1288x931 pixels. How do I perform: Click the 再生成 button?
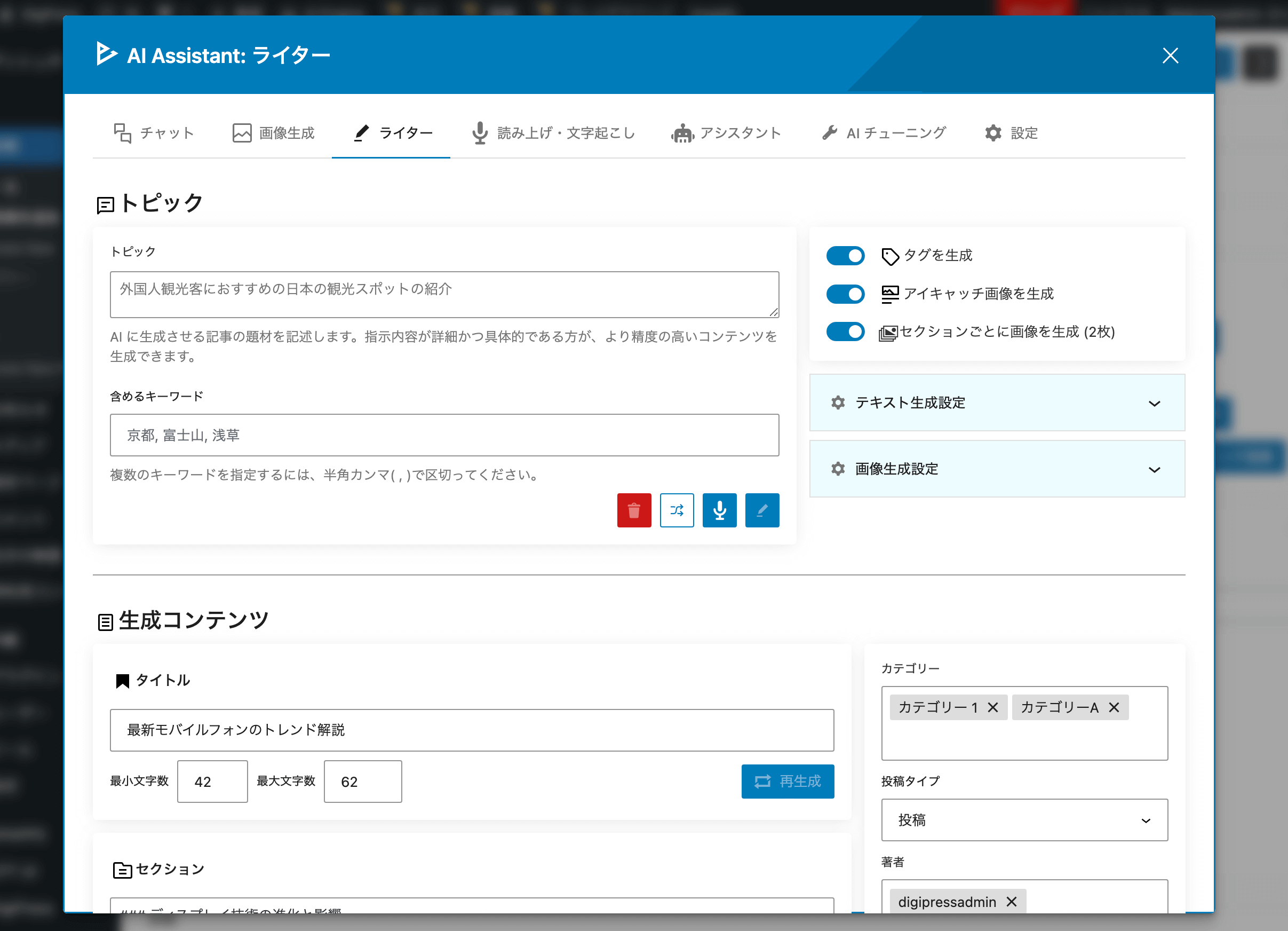click(x=787, y=782)
